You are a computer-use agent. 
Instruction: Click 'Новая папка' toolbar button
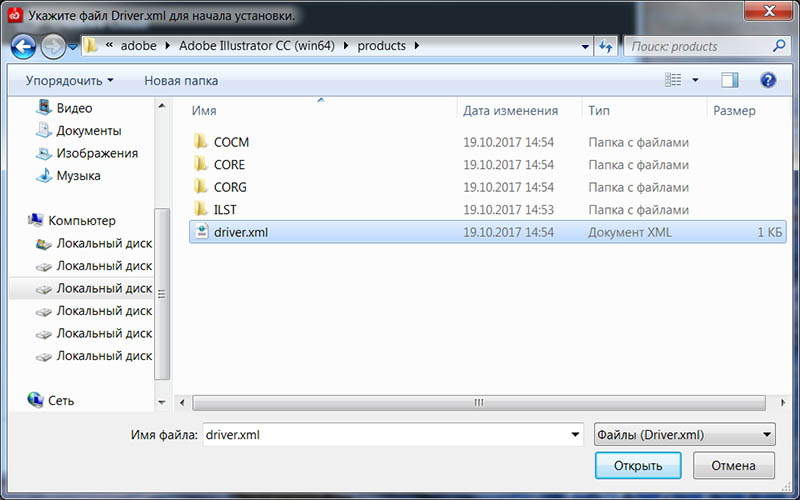(x=181, y=81)
